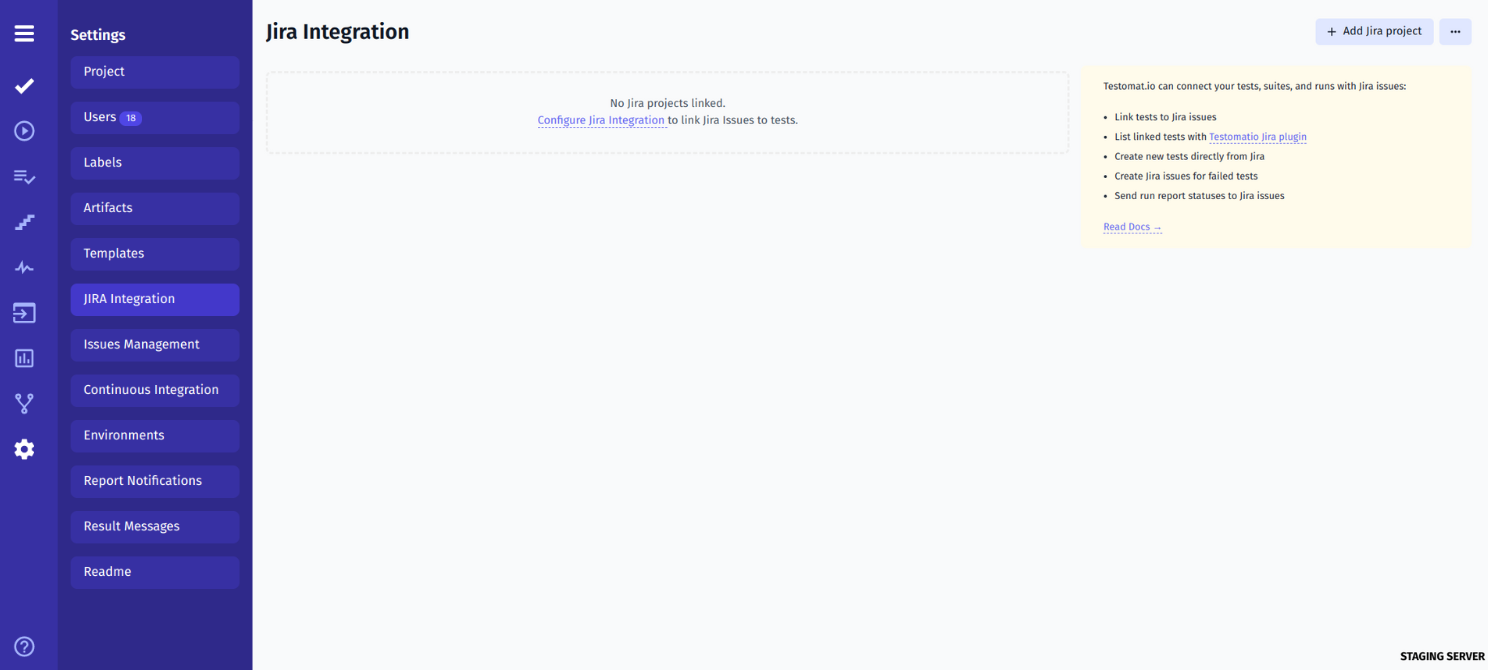Click Read Docs in the info panel

(x=1127, y=226)
